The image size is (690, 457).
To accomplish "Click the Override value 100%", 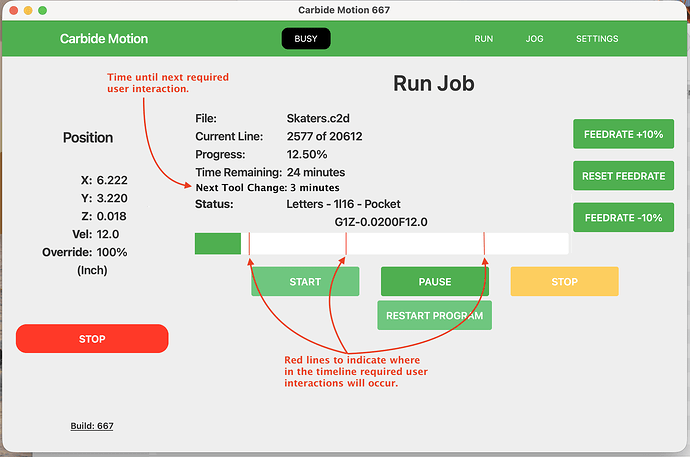I will click(112, 252).
